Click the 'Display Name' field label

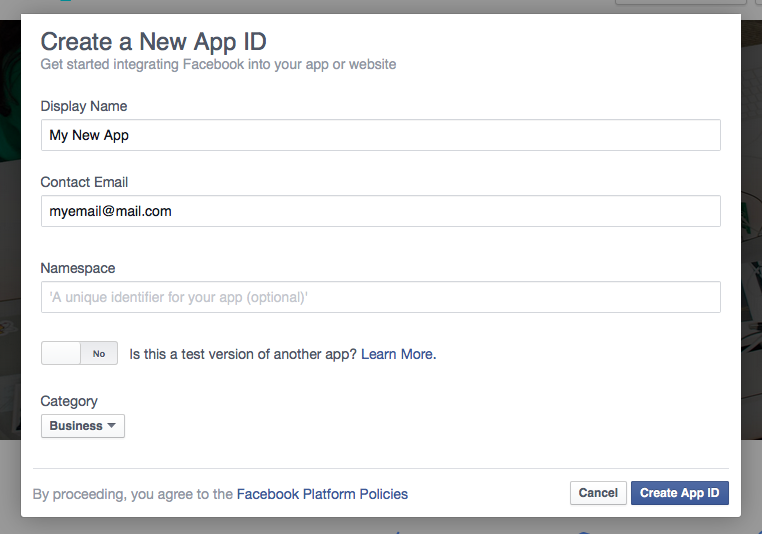coord(84,106)
